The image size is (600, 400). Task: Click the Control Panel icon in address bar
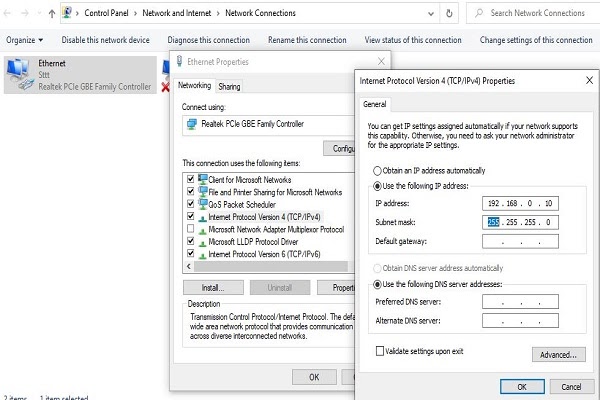pos(67,13)
